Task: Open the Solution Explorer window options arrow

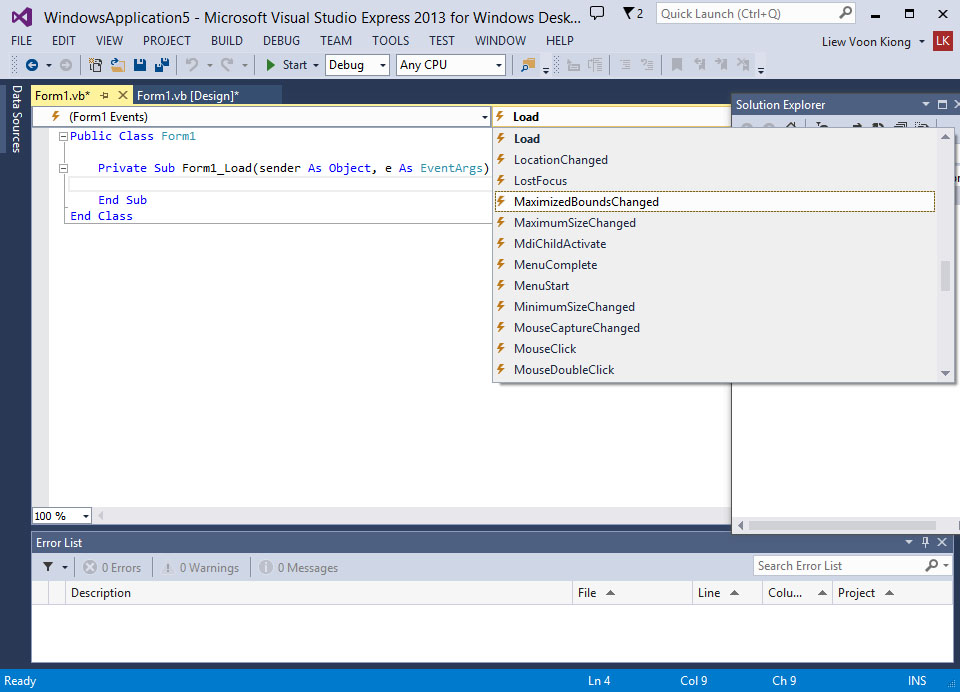Action: pyautogui.click(x=926, y=105)
